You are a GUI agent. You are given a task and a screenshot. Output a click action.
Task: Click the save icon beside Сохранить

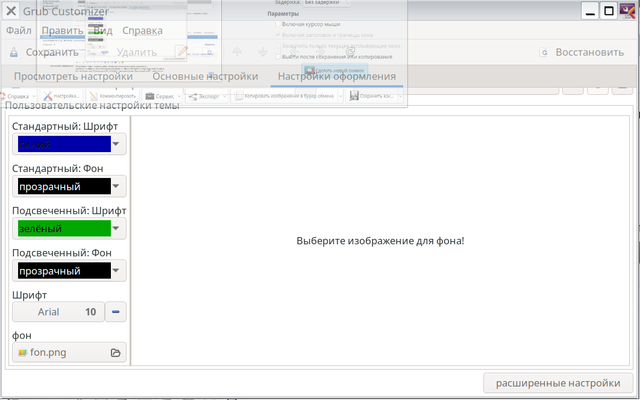(14, 52)
